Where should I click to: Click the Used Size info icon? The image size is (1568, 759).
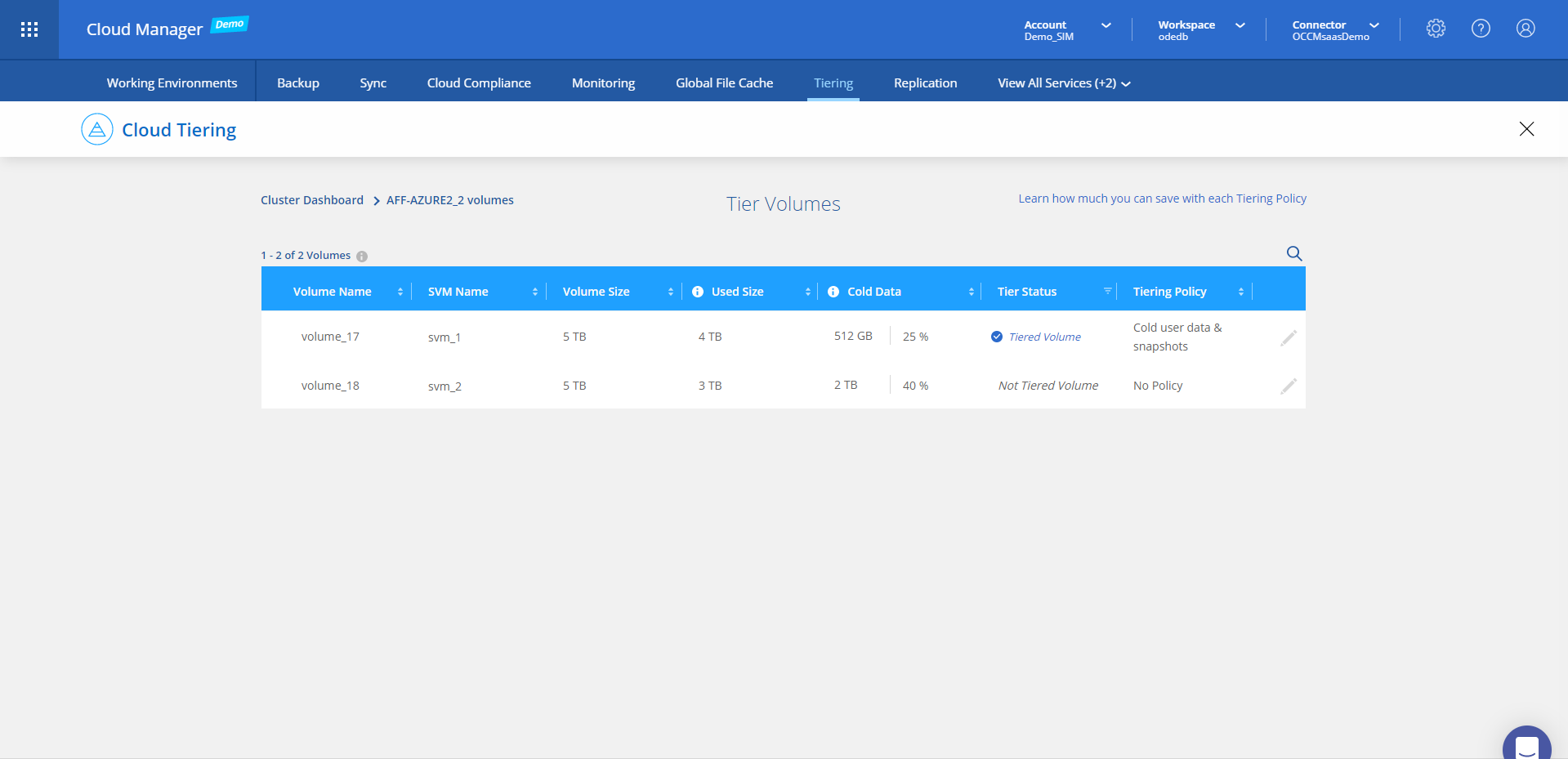pos(698,292)
